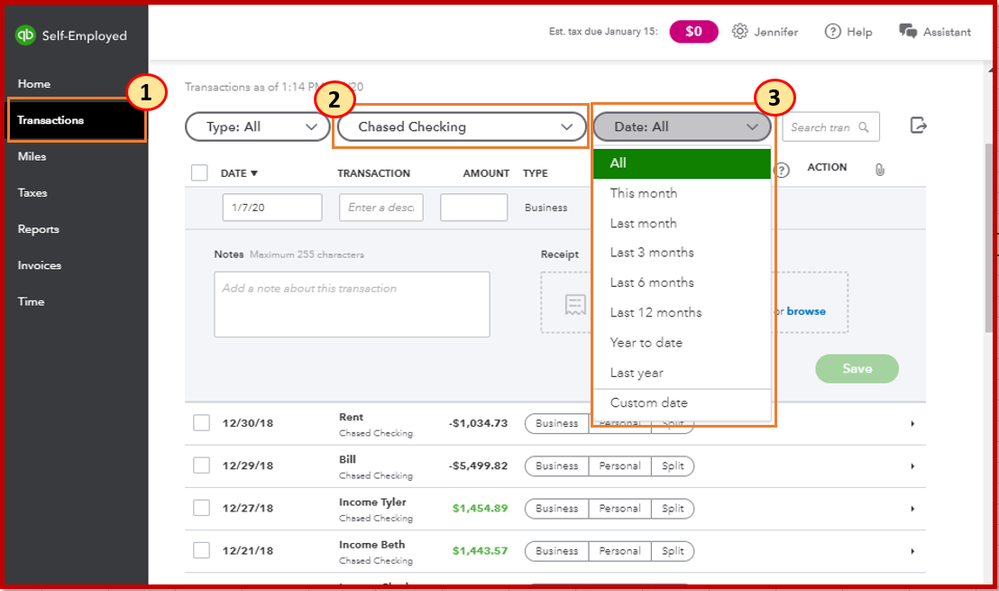Expand the Income Tyler row action arrow
The height and width of the screenshot is (591, 999).
point(912,508)
